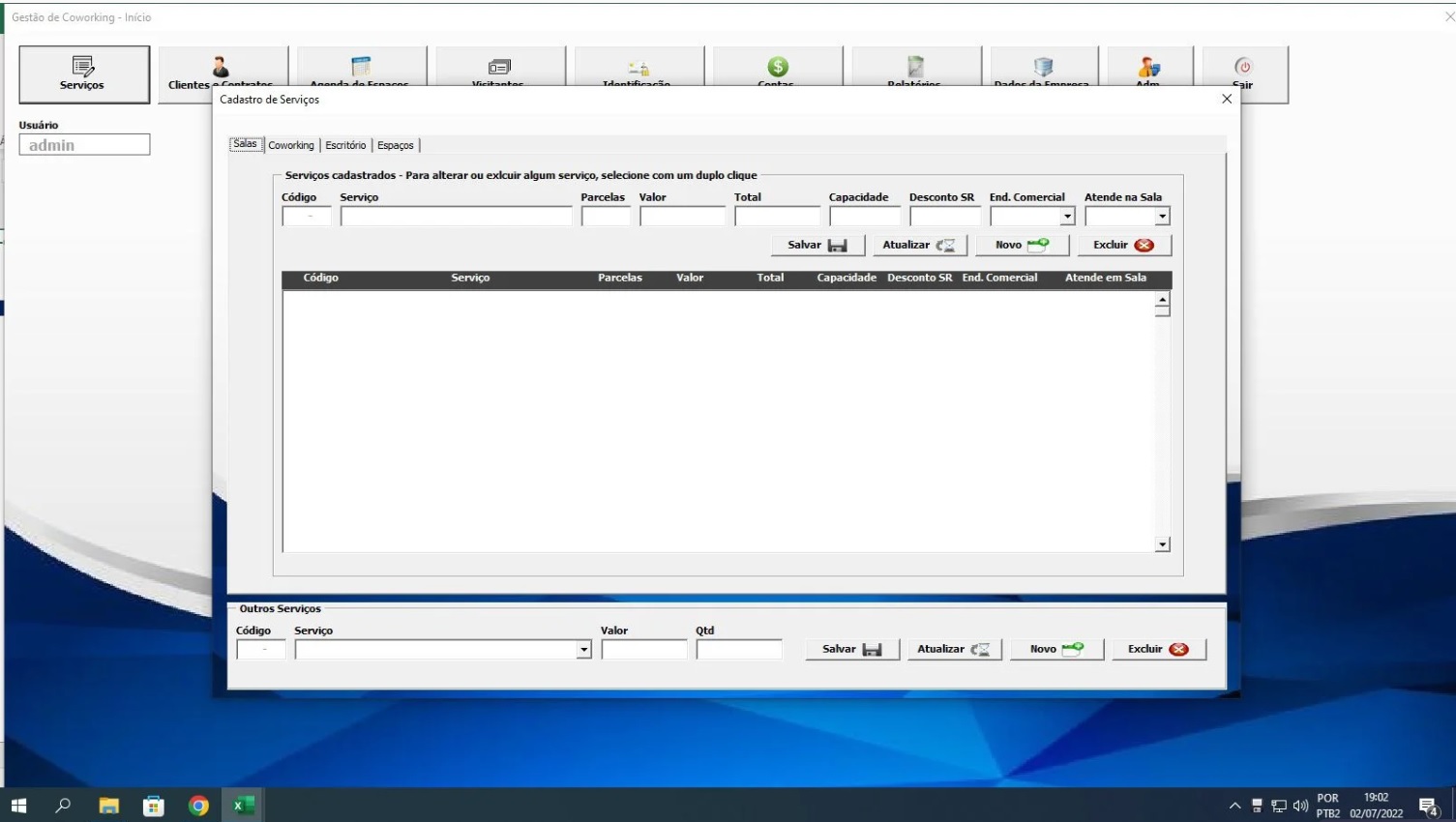Click the Usuário admin field
This screenshot has width=1456, height=822.
point(84,145)
